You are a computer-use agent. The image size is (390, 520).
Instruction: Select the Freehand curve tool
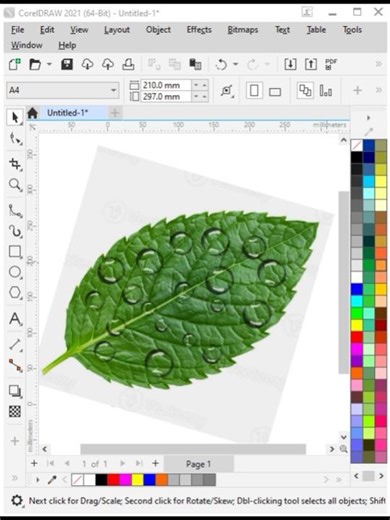coord(15,211)
